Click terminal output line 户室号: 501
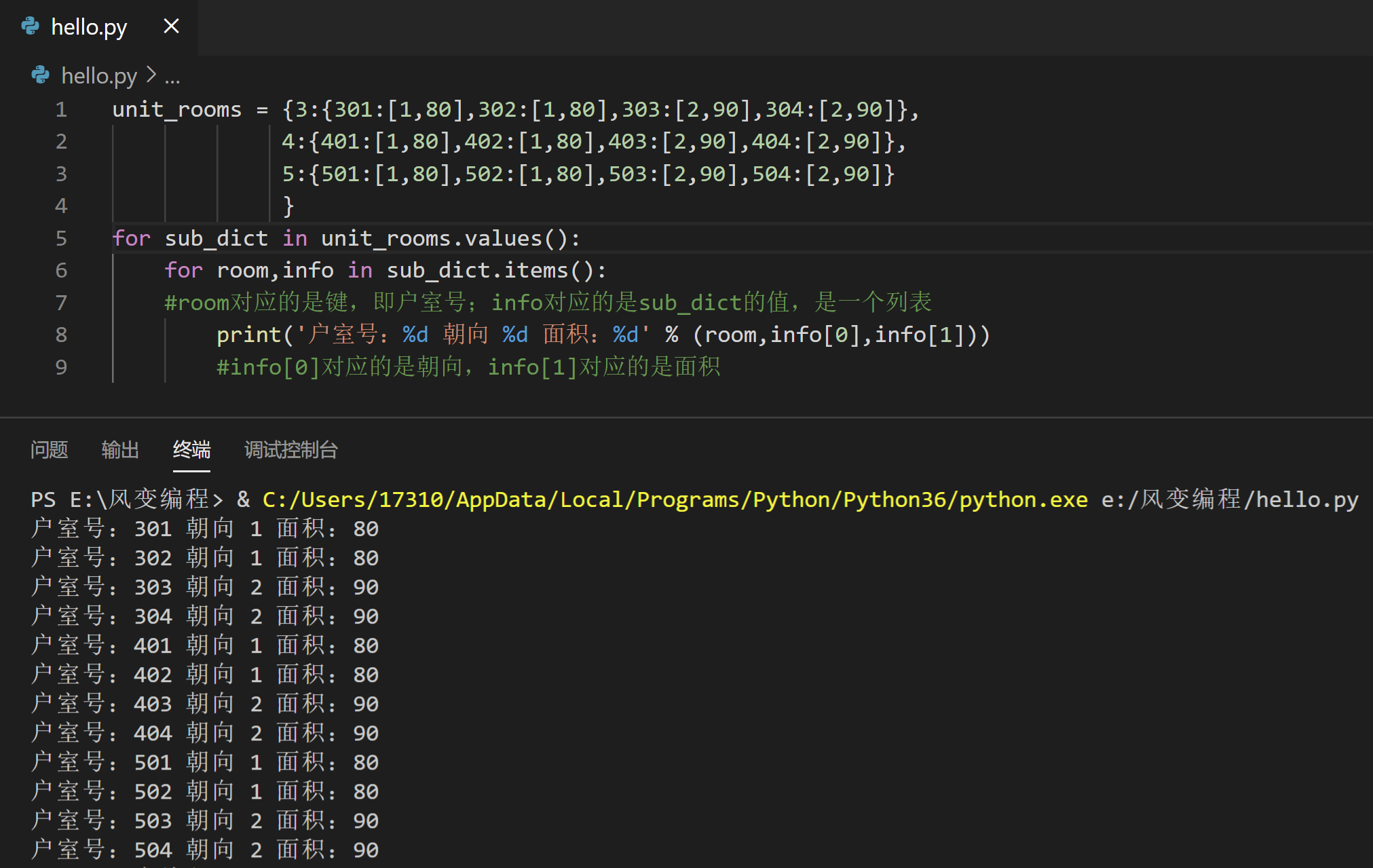 coord(205,762)
